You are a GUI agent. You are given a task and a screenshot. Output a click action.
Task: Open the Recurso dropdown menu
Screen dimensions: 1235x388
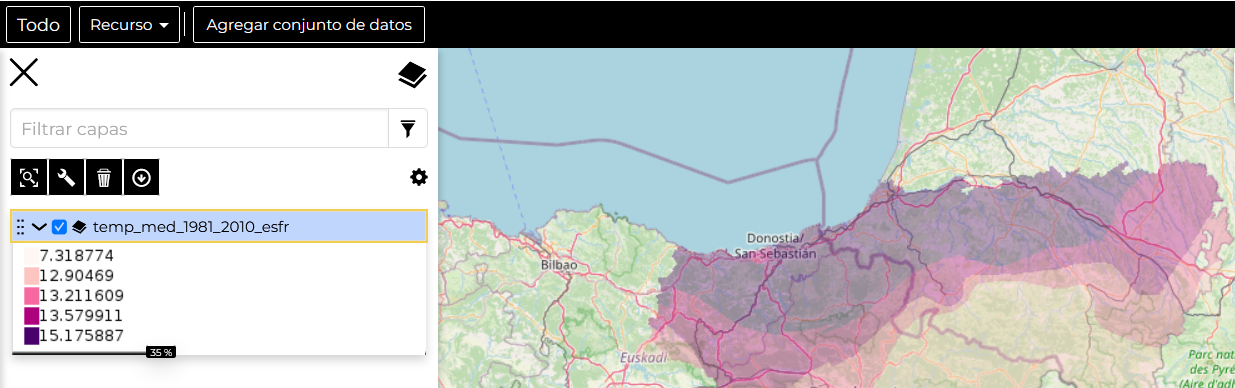pos(129,25)
